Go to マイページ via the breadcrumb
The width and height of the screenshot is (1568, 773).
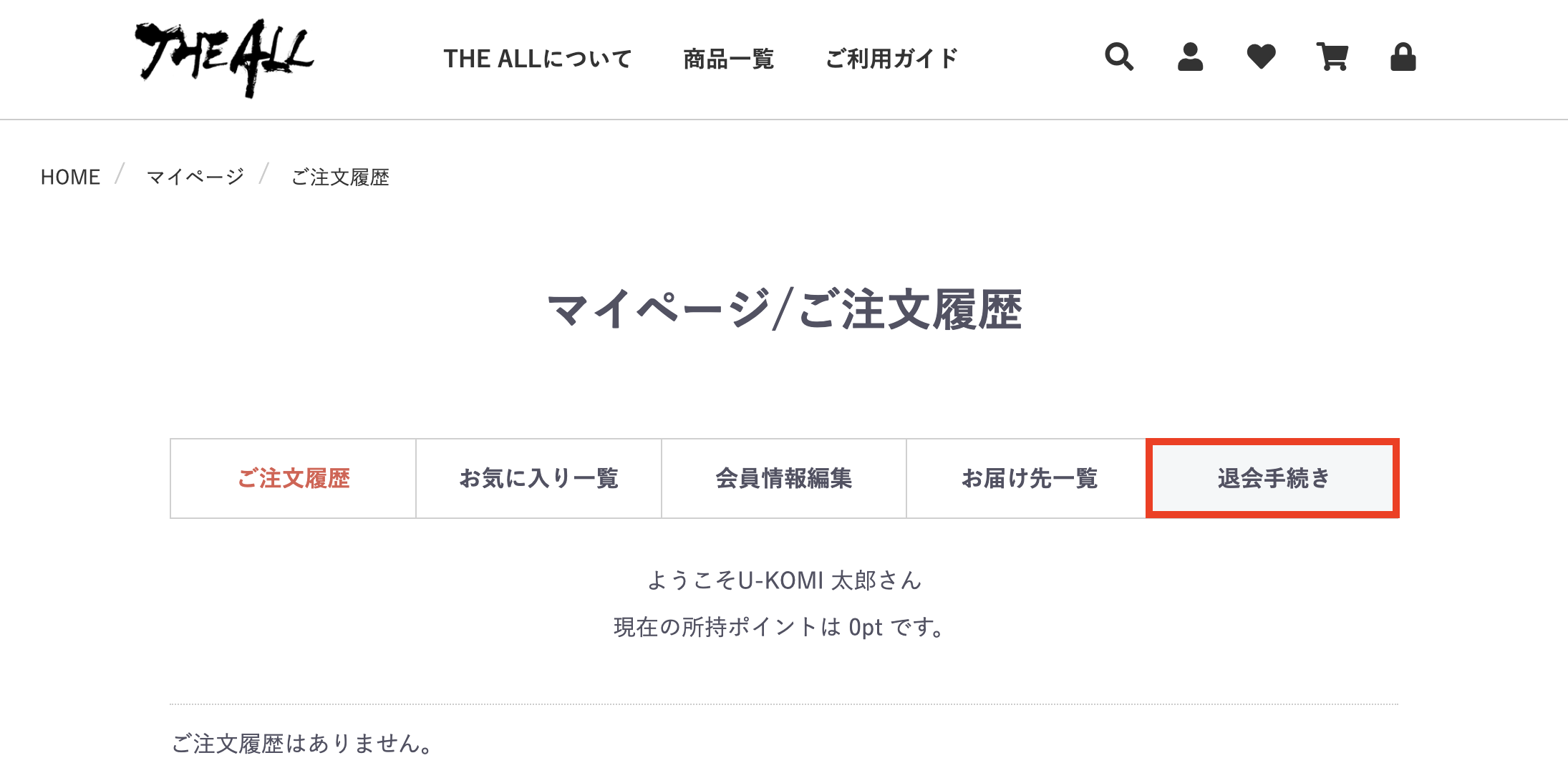pyautogui.click(x=195, y=177)
